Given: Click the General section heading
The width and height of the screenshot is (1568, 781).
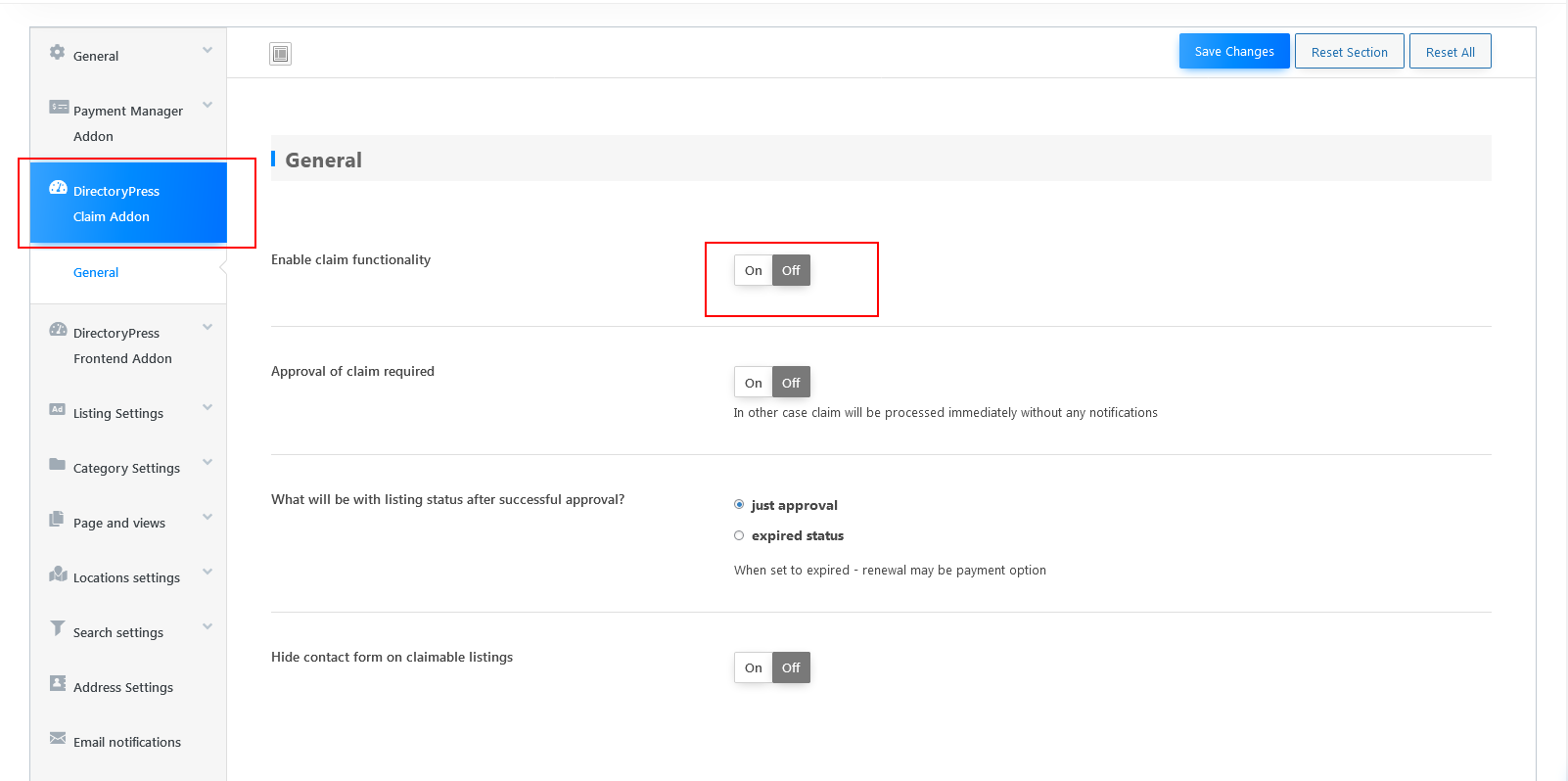Looking at the screenshot, I should pos(323,160).
